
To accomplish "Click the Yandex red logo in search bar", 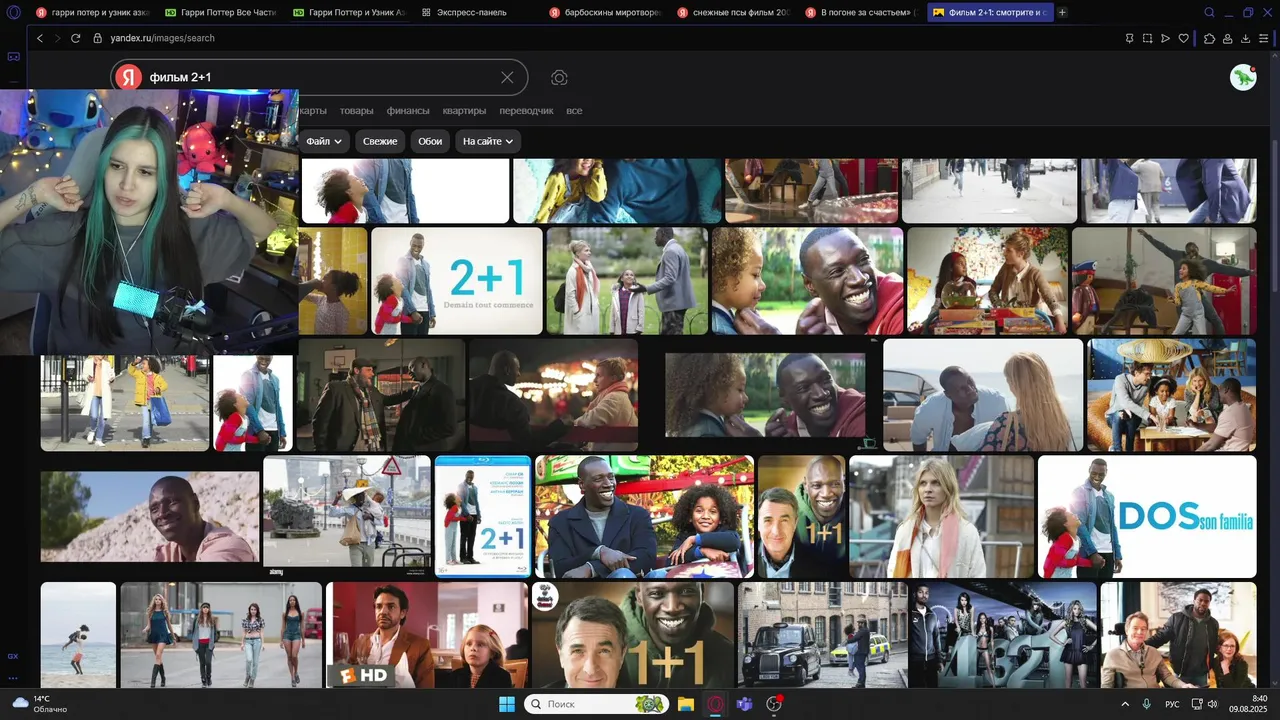I will tap(128, 77).
